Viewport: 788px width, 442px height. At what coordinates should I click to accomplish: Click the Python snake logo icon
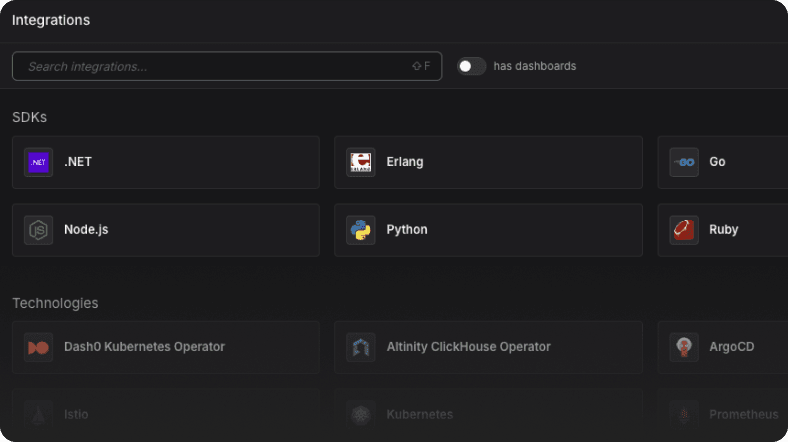[x=361, y=230]
